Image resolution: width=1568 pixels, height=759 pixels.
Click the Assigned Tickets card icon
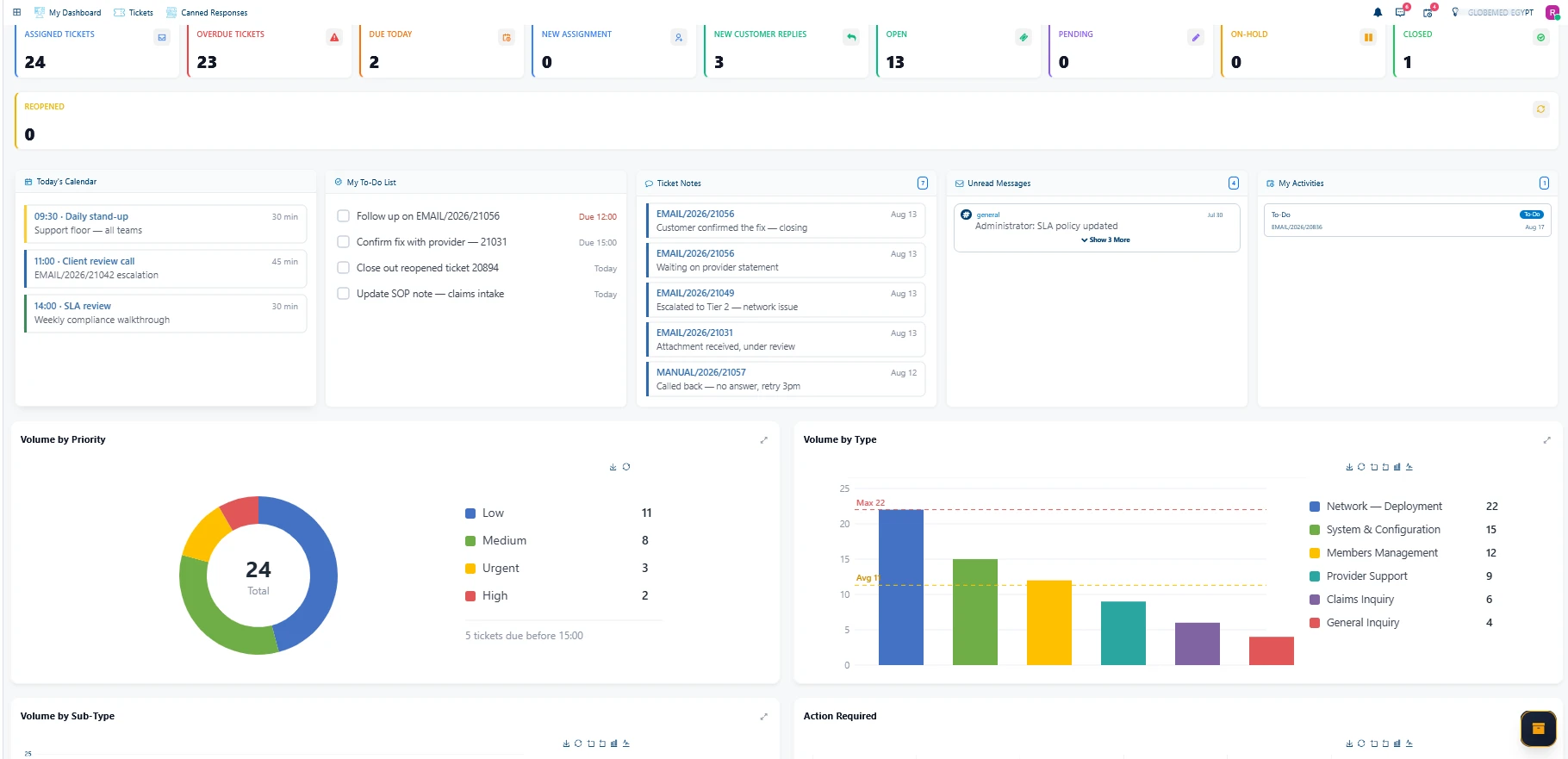(x=162, y=37)
